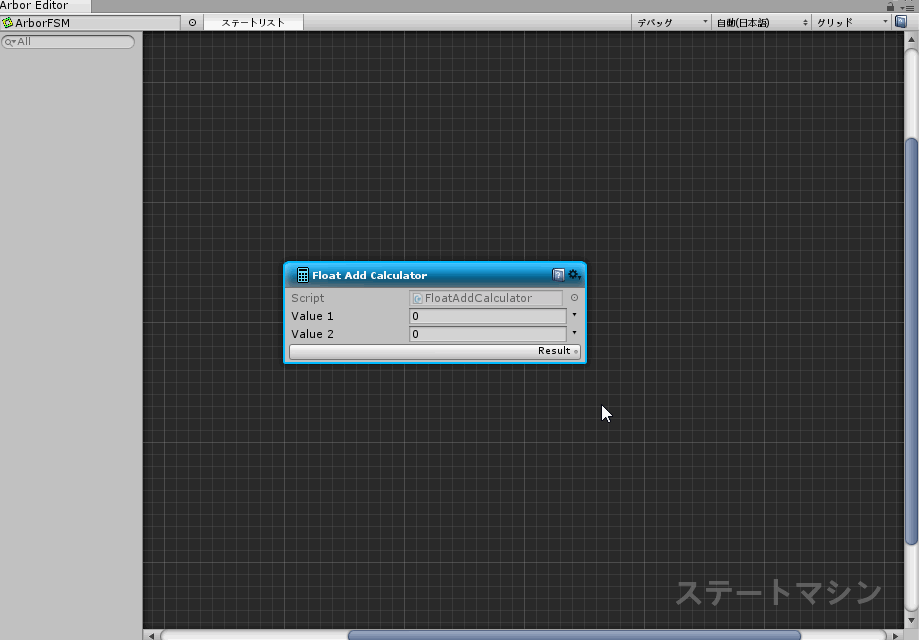The height and width of the screenshot is (640, 919).
Task: Click the horizontal scrollbar thumb at bottom
Action: [573, 635]
